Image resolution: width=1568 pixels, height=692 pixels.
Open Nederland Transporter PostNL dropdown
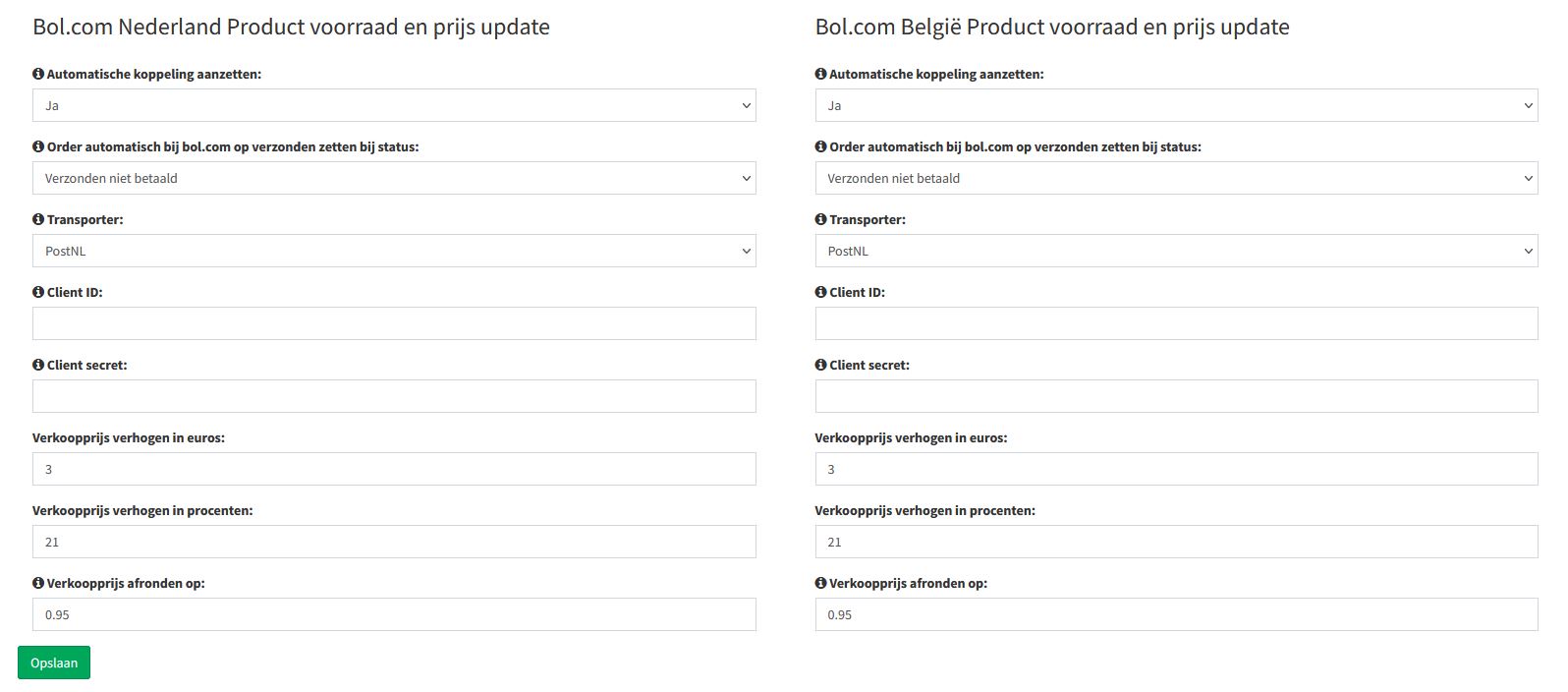(393, 251)
